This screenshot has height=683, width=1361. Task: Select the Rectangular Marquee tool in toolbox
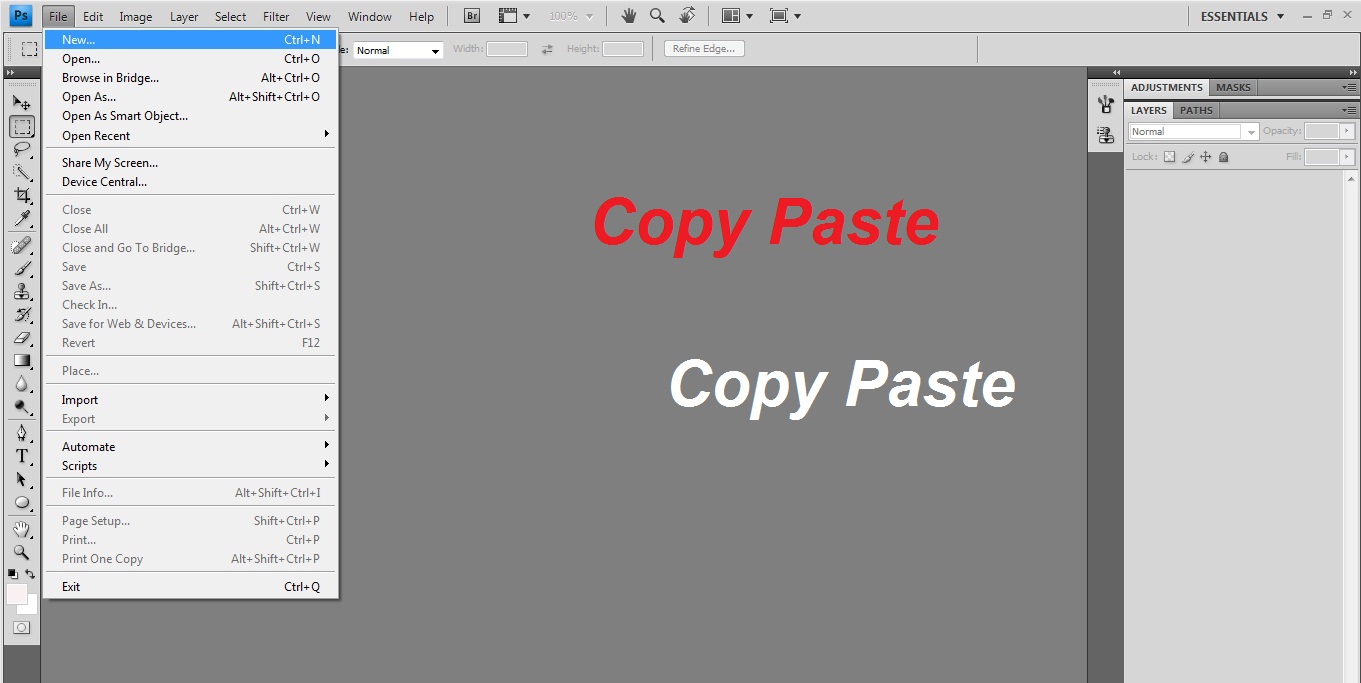tap(21, 127)
